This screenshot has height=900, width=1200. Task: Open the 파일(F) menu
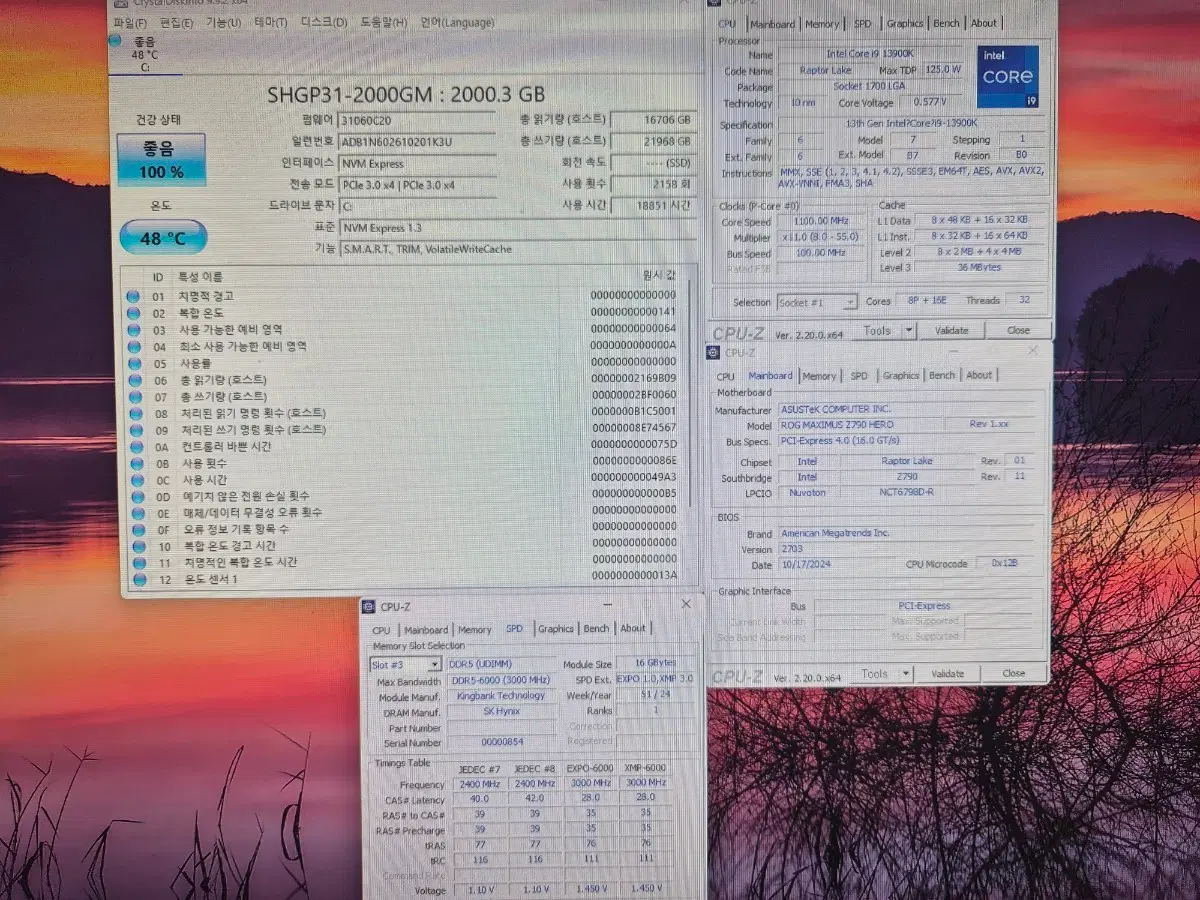130,22
